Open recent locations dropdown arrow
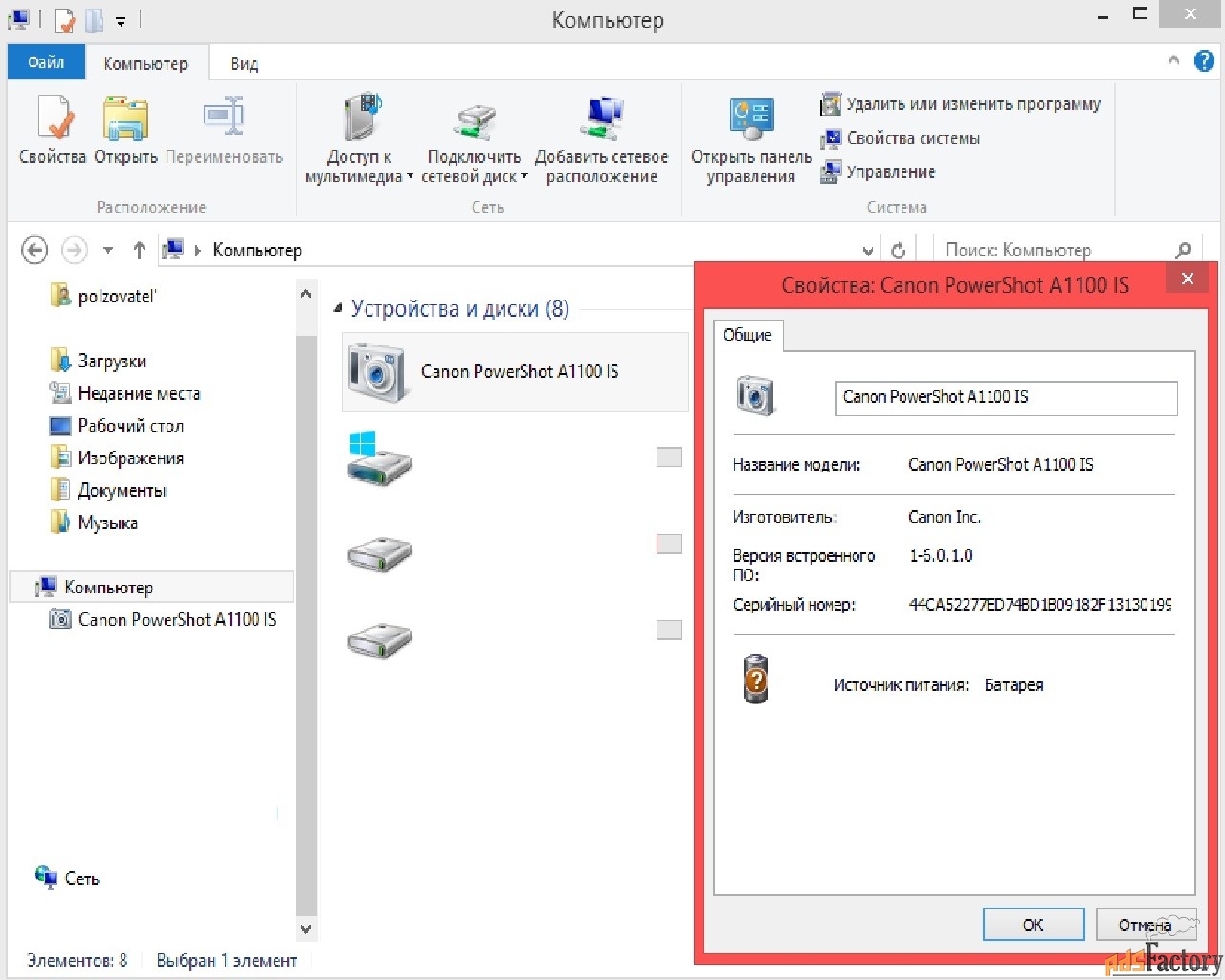The image size is (1225, 980). (108, 251)
